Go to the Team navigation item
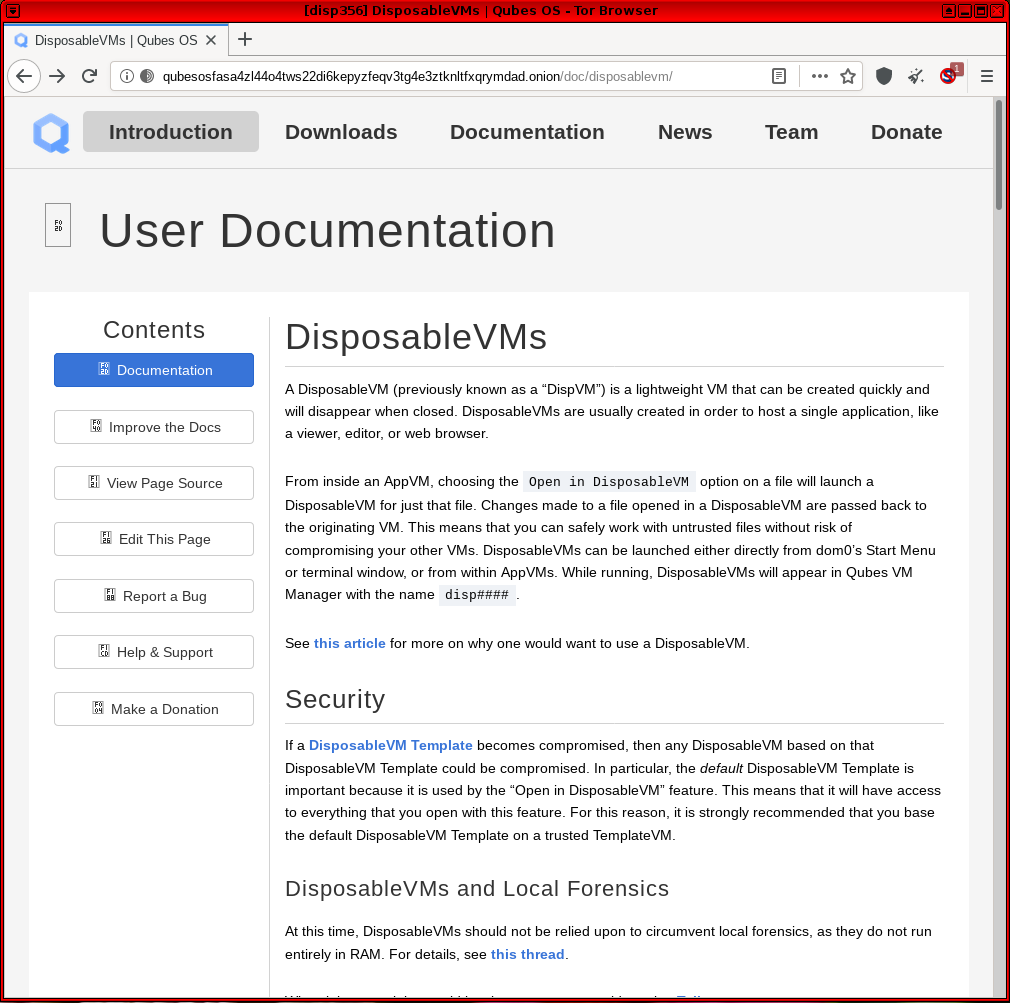This screenshot has width=1010, height=1003. coord(791,131)
